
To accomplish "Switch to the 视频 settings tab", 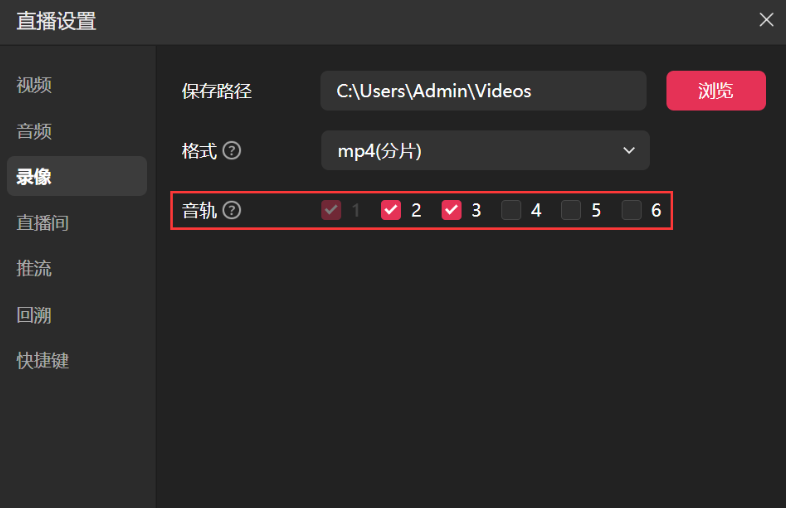I will (x=34, y=85).
